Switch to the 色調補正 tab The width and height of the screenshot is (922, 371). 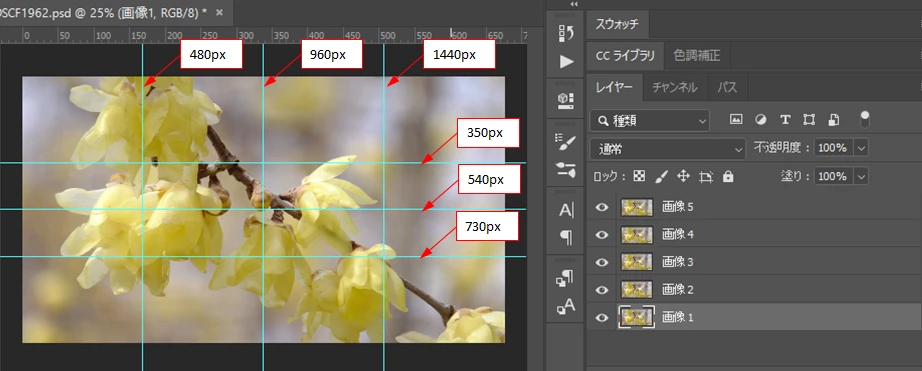pyautogui.click(x=697, y=56)
